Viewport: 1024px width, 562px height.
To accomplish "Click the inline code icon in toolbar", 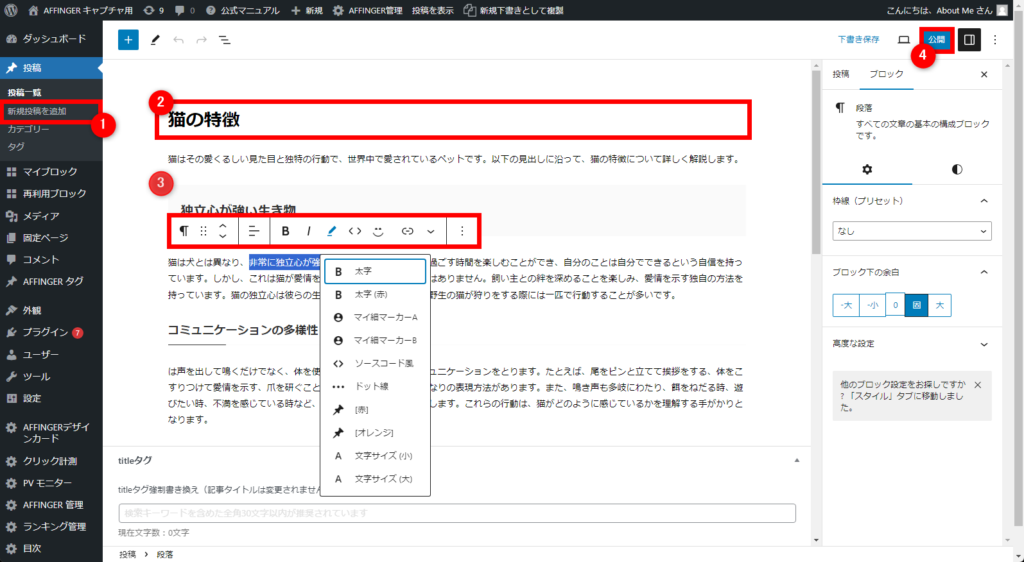I will [354, 230].
